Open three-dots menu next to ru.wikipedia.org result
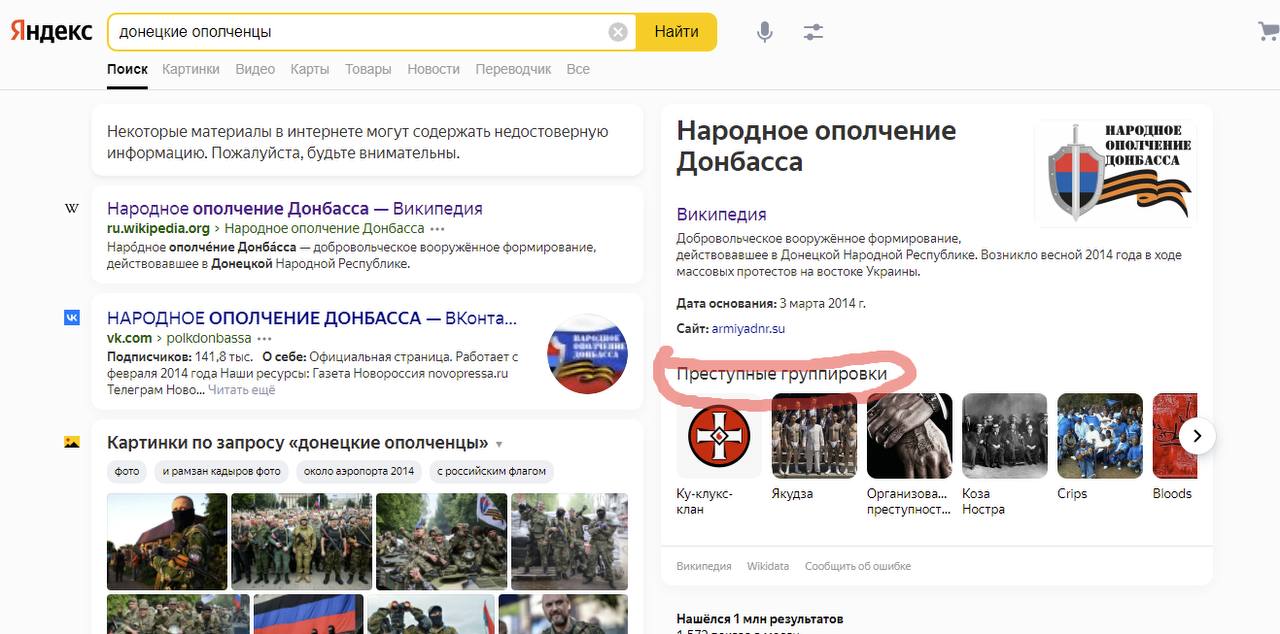The width and height of the screenshot is (1280, 634). (x=437, y=229)
